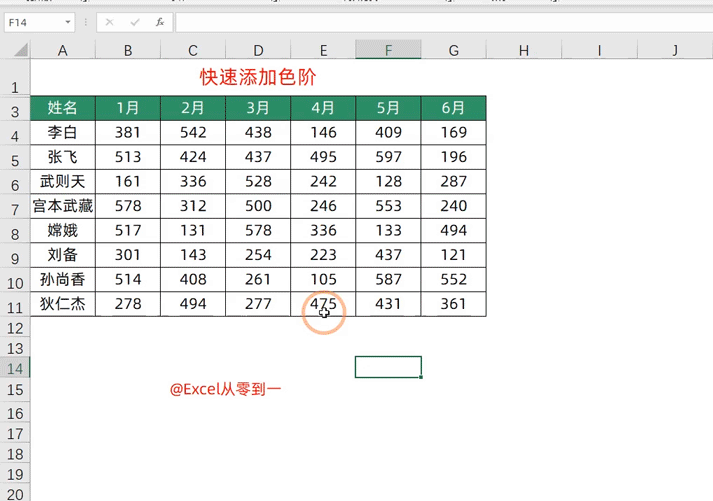Select the name cell 嫦娥
713x501 pixels.
point(63,231)
